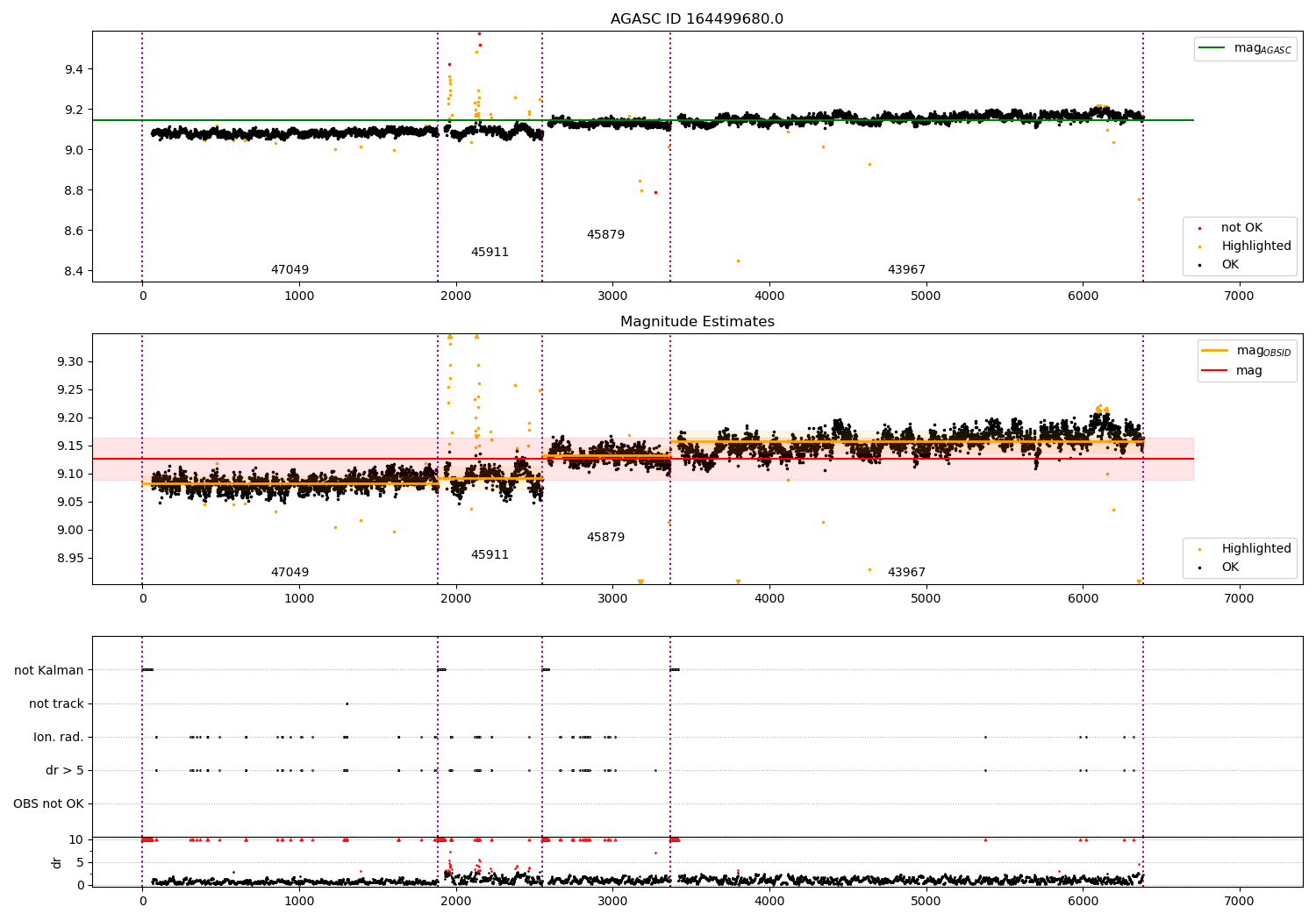Click OBSID label 45911 in middle plot
This screenshot has height=921, width=1316.
(490, 555)
